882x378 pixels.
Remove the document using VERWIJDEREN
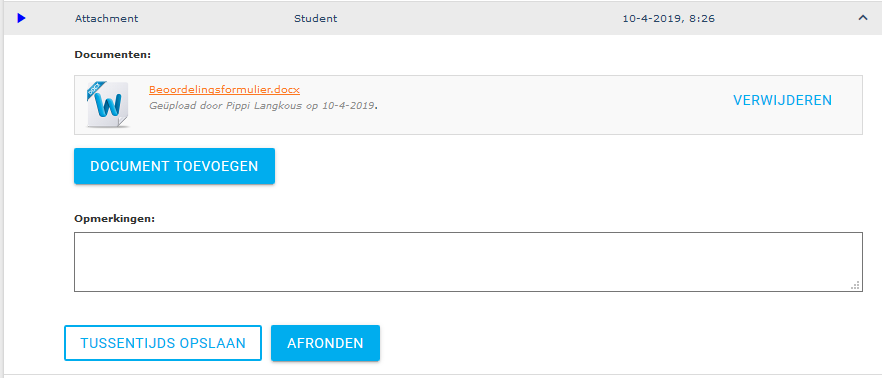click(782, 100)
